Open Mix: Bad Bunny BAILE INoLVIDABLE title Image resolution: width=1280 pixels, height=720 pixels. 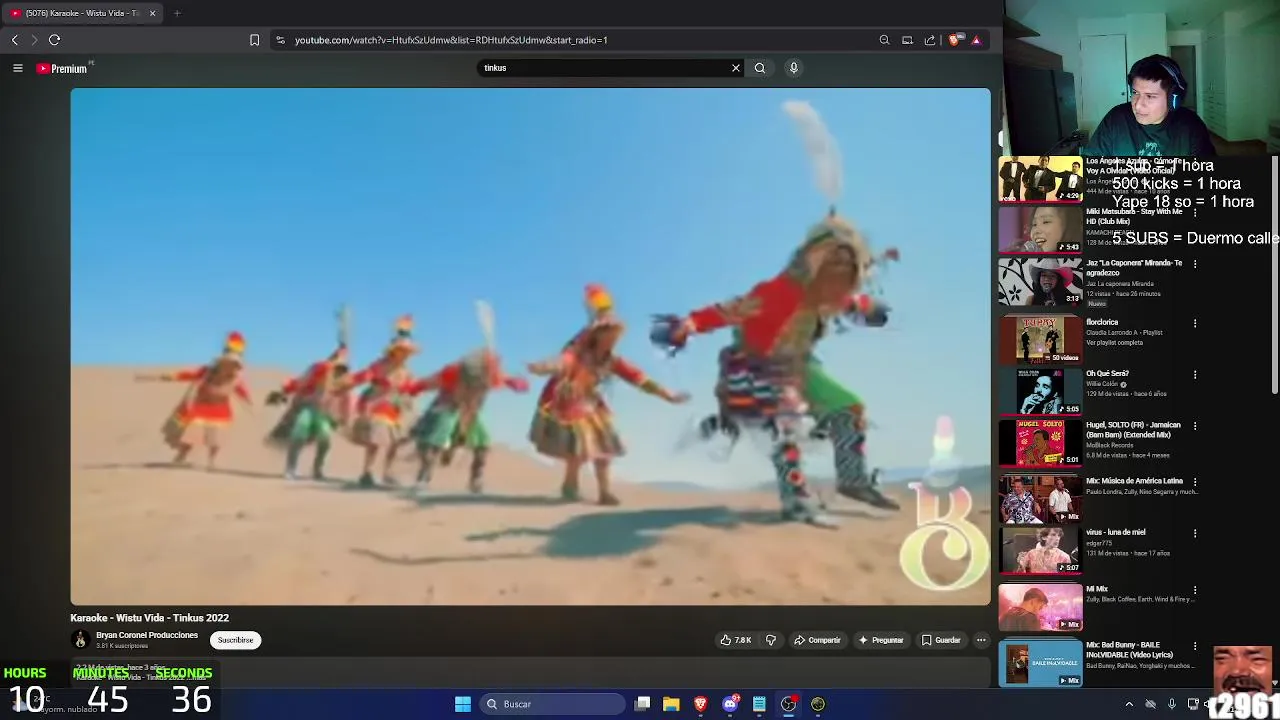coord(1130,650)
